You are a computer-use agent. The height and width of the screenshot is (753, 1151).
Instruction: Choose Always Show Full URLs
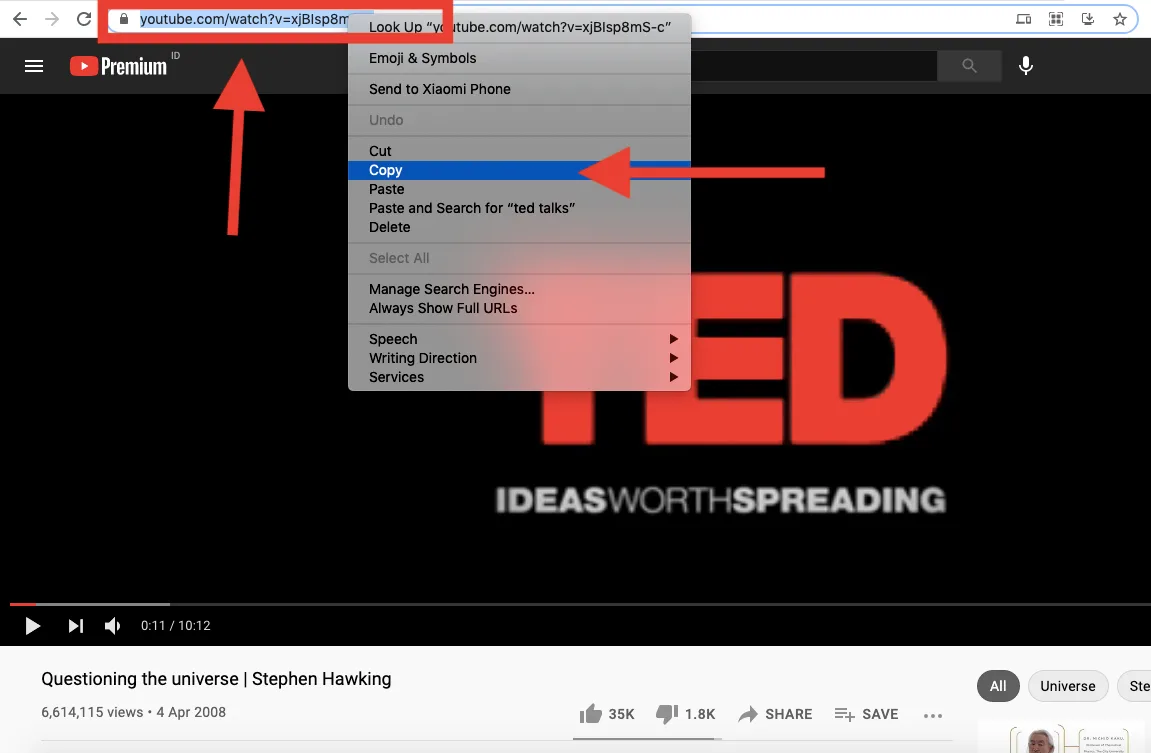coord(519,308)
